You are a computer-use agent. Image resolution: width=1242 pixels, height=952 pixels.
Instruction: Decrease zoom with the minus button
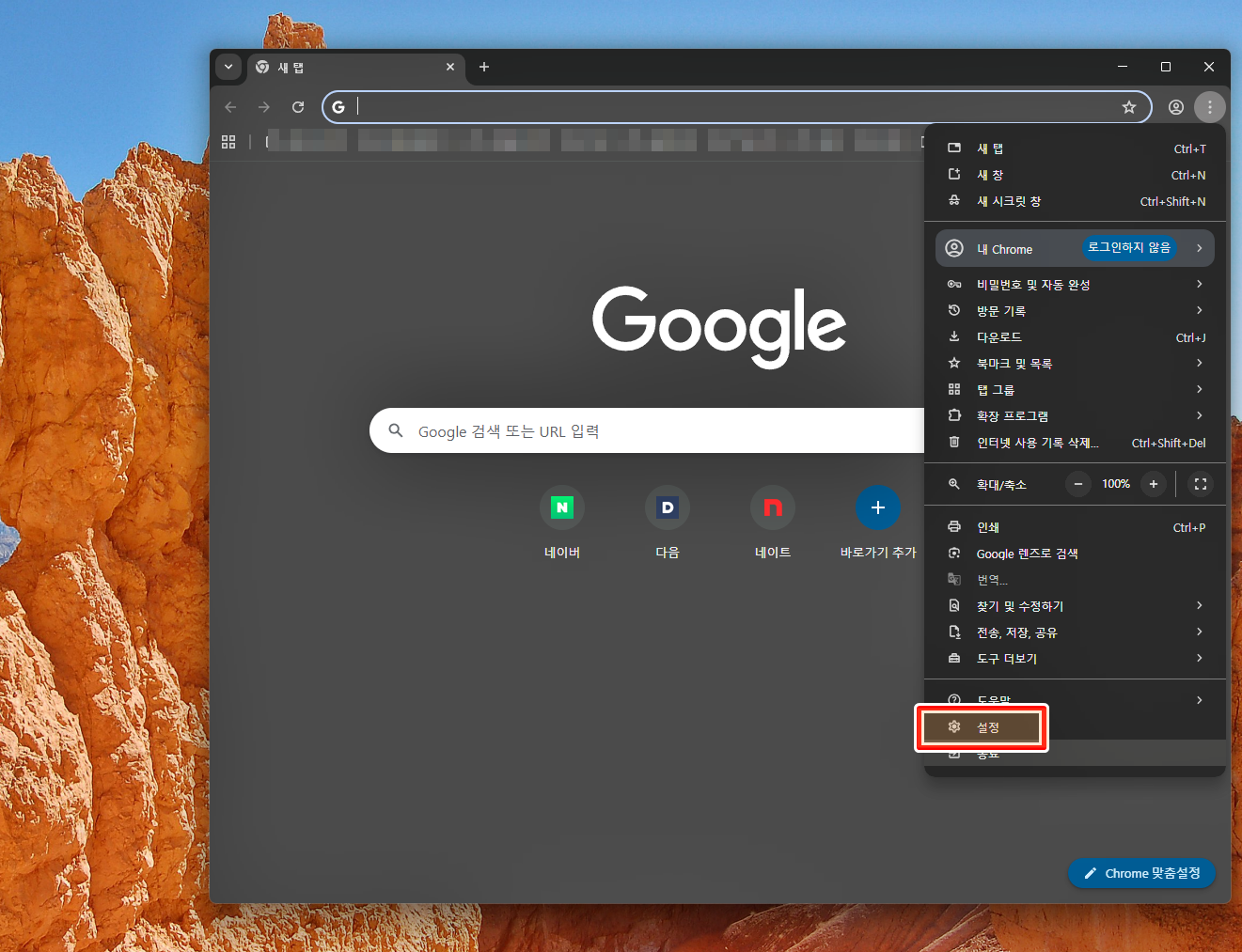pos(1078,484)
